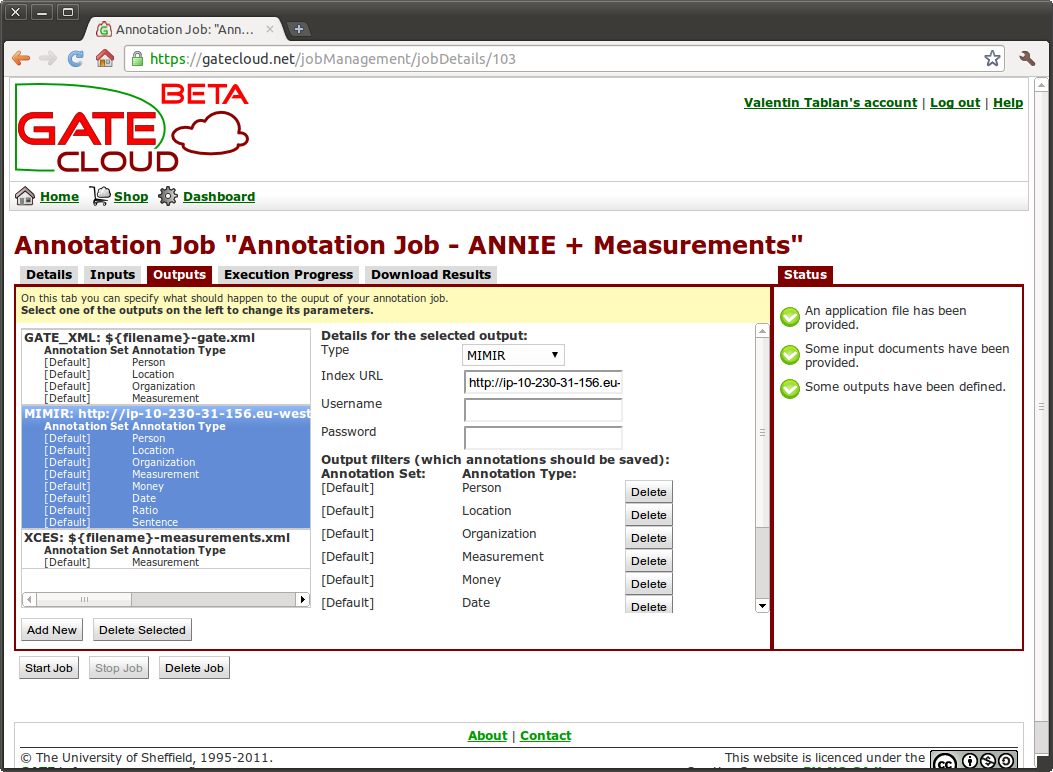Close the Annotation Job browser tab
The height and width of the screenshot is (772, 1053).
269,29
